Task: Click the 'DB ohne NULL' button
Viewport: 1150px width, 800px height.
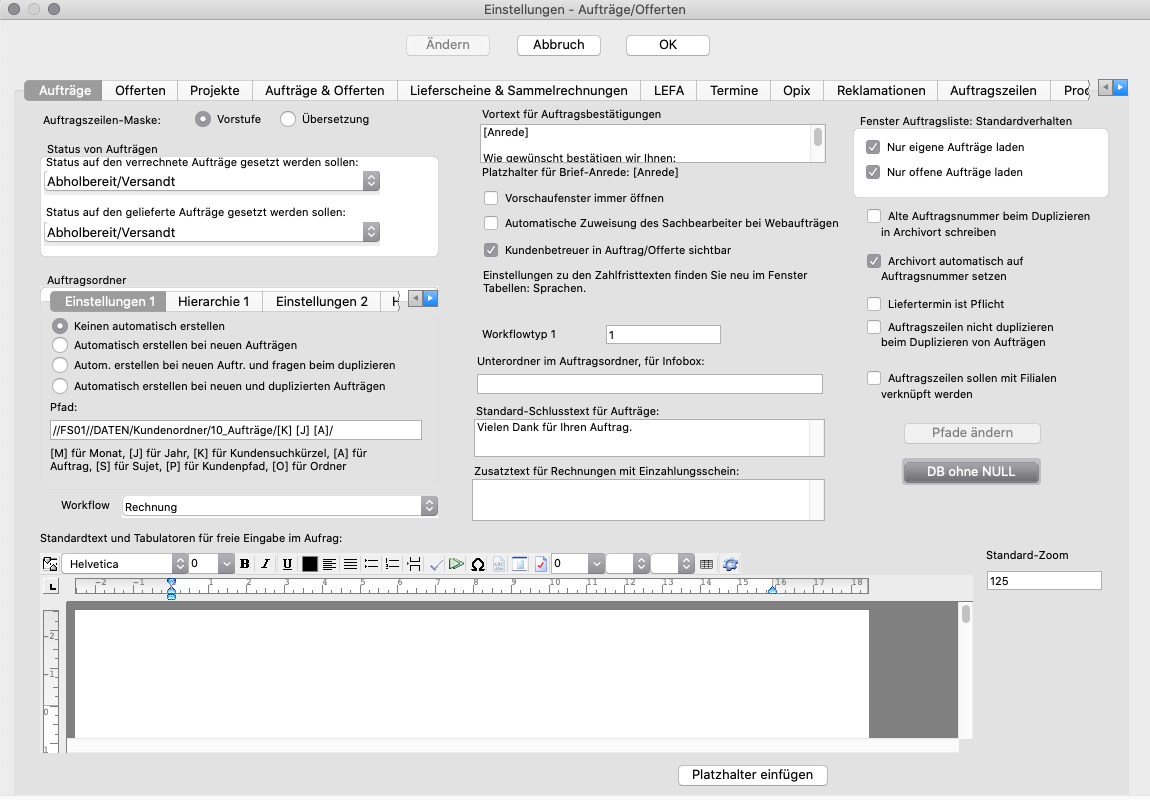Action: 970,471
